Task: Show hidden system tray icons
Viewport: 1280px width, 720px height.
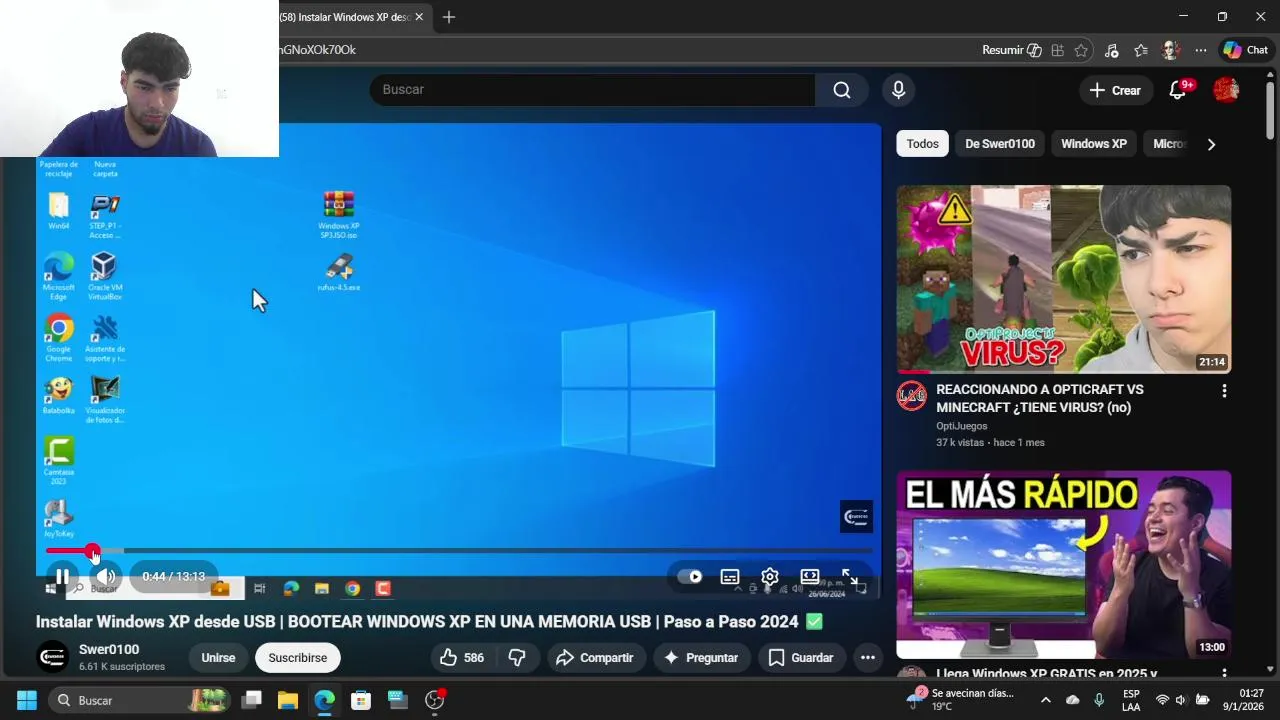Action: pos(1046,700)
